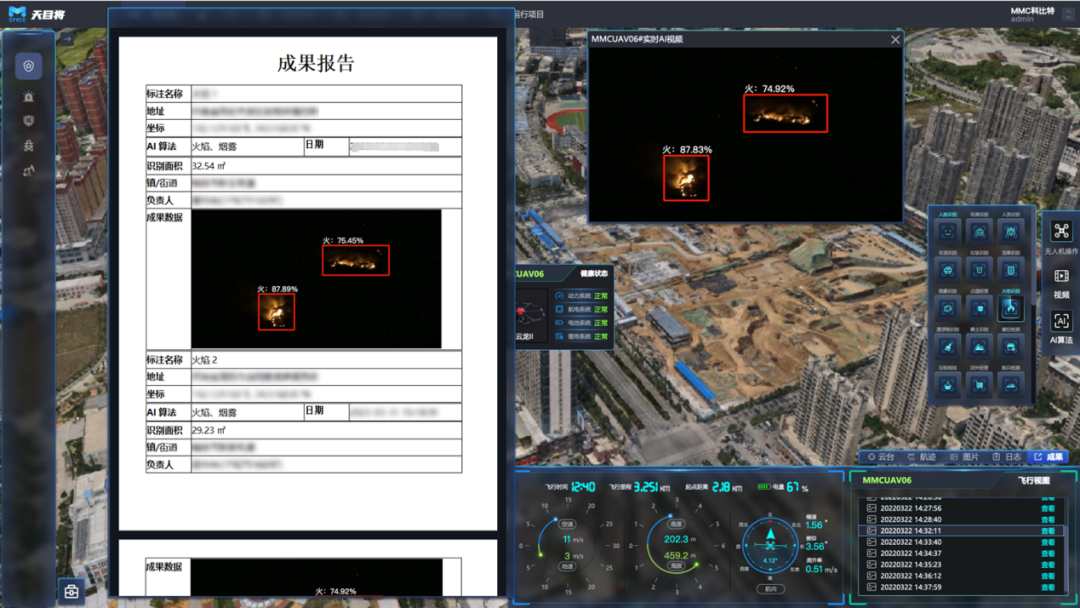The width and height of the screenshot is (1080, 608).
Task: Open the 无人机操作 drone control panel
Action: [x=1061, y=237]
